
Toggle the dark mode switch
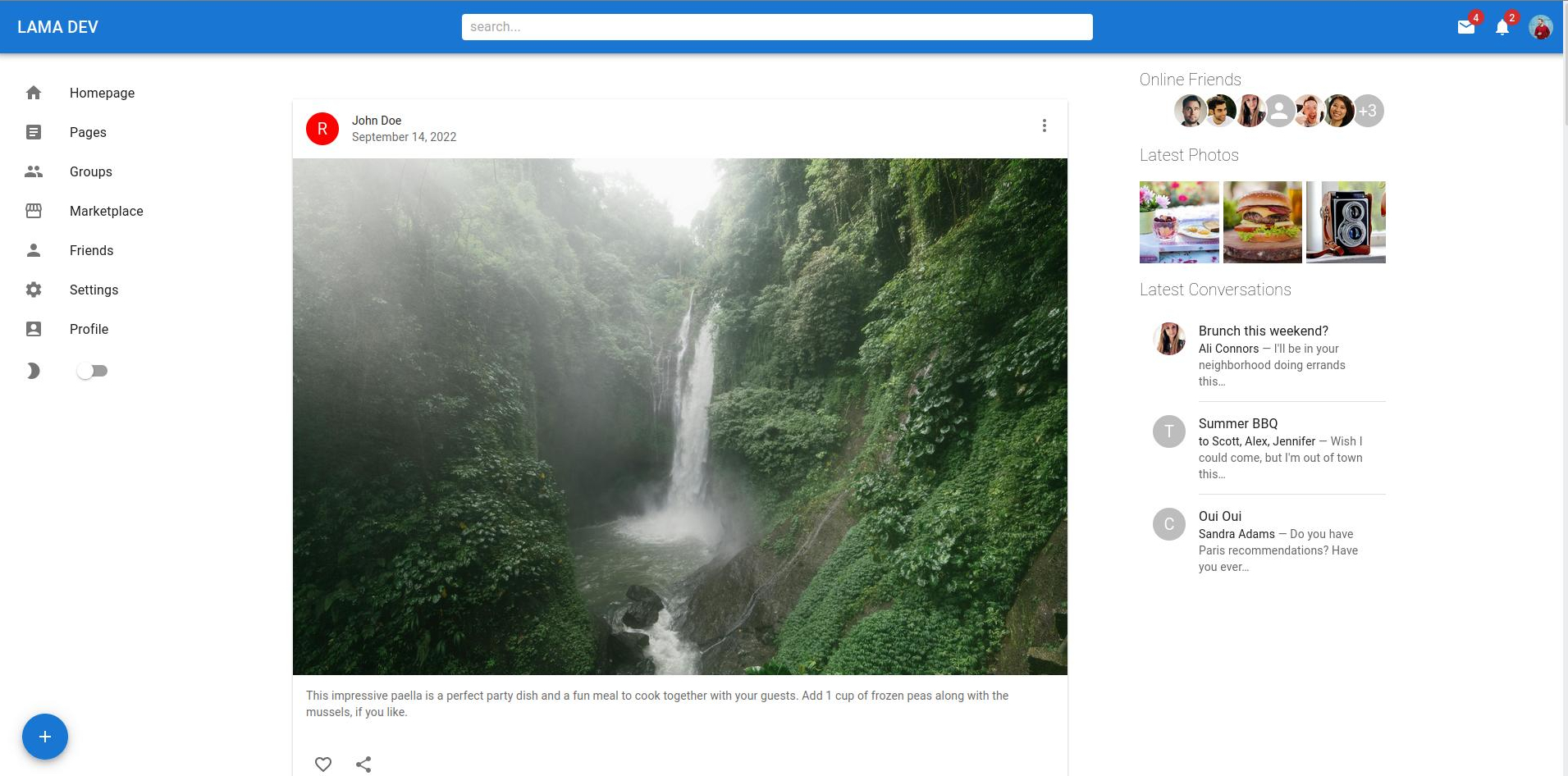point(92,371)
